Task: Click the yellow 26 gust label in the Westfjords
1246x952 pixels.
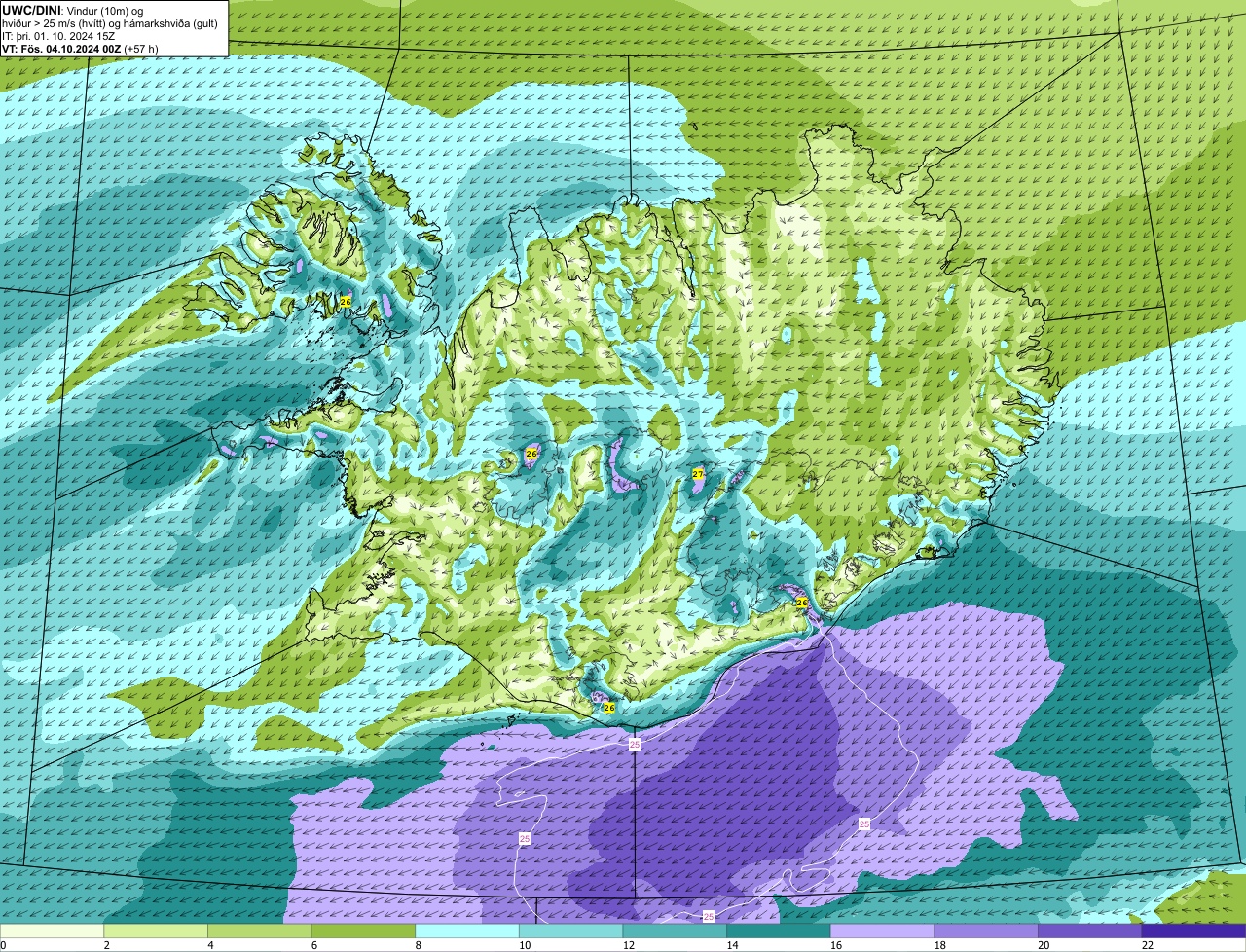Action: pos(346,302)
